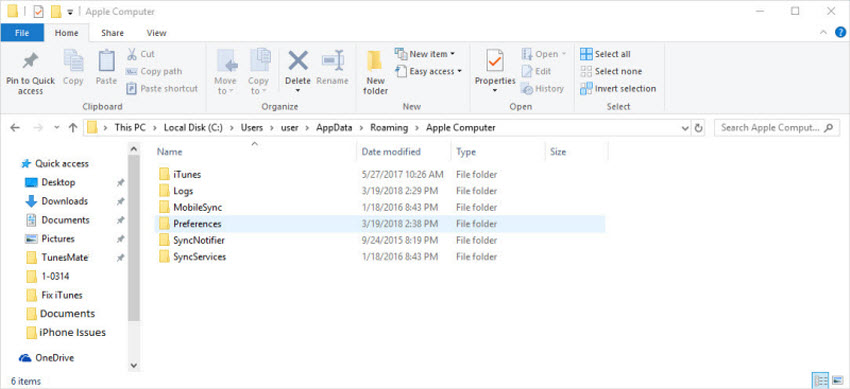Click Pin to Quick access icon
Viewport: 850px width, 389px height.
point(30,61)
